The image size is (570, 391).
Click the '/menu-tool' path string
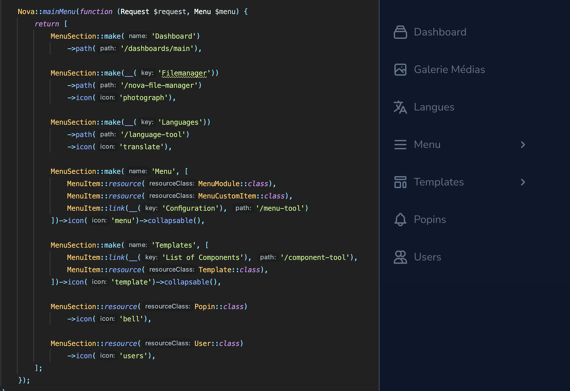point(280,208)
